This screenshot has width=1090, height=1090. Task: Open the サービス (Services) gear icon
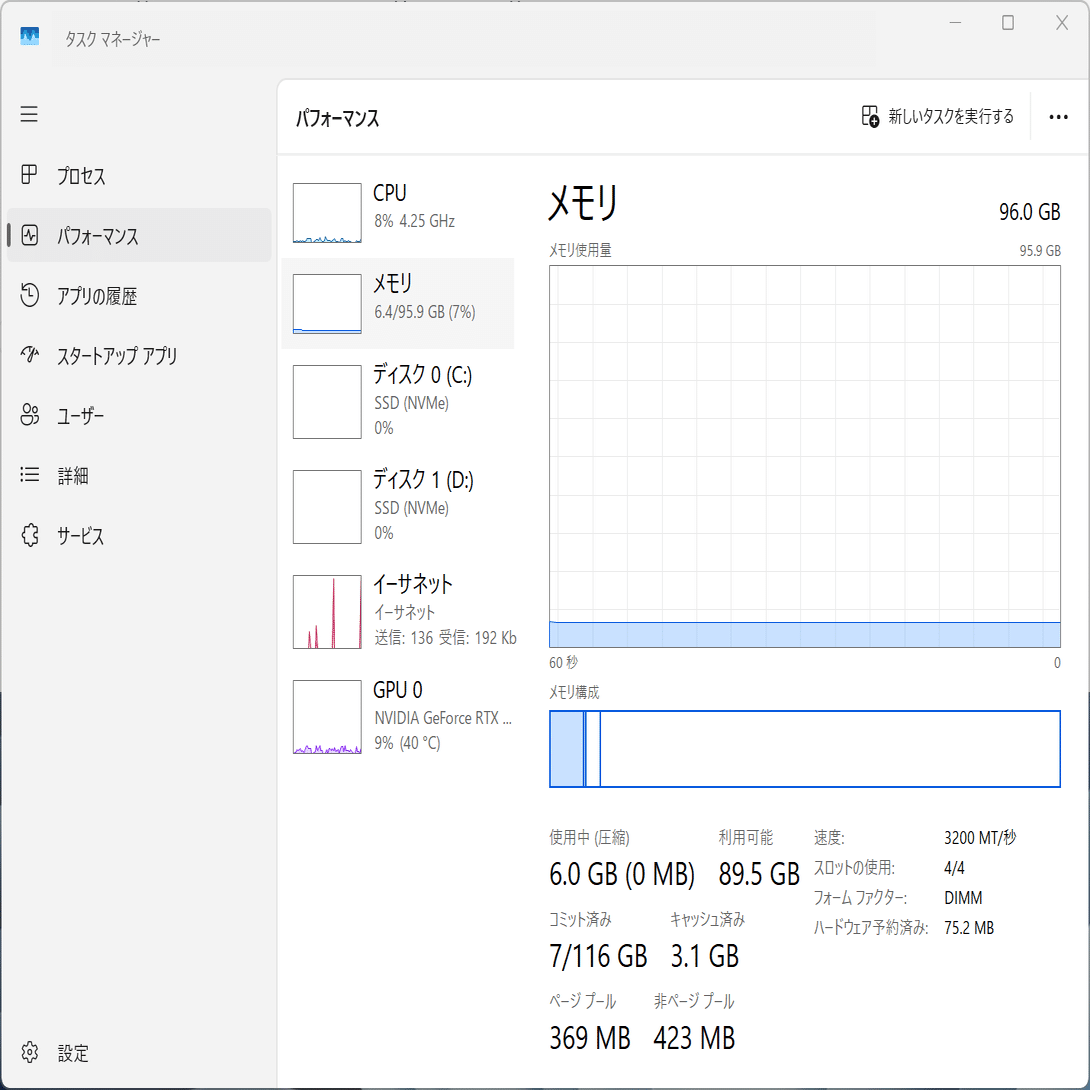29,535
